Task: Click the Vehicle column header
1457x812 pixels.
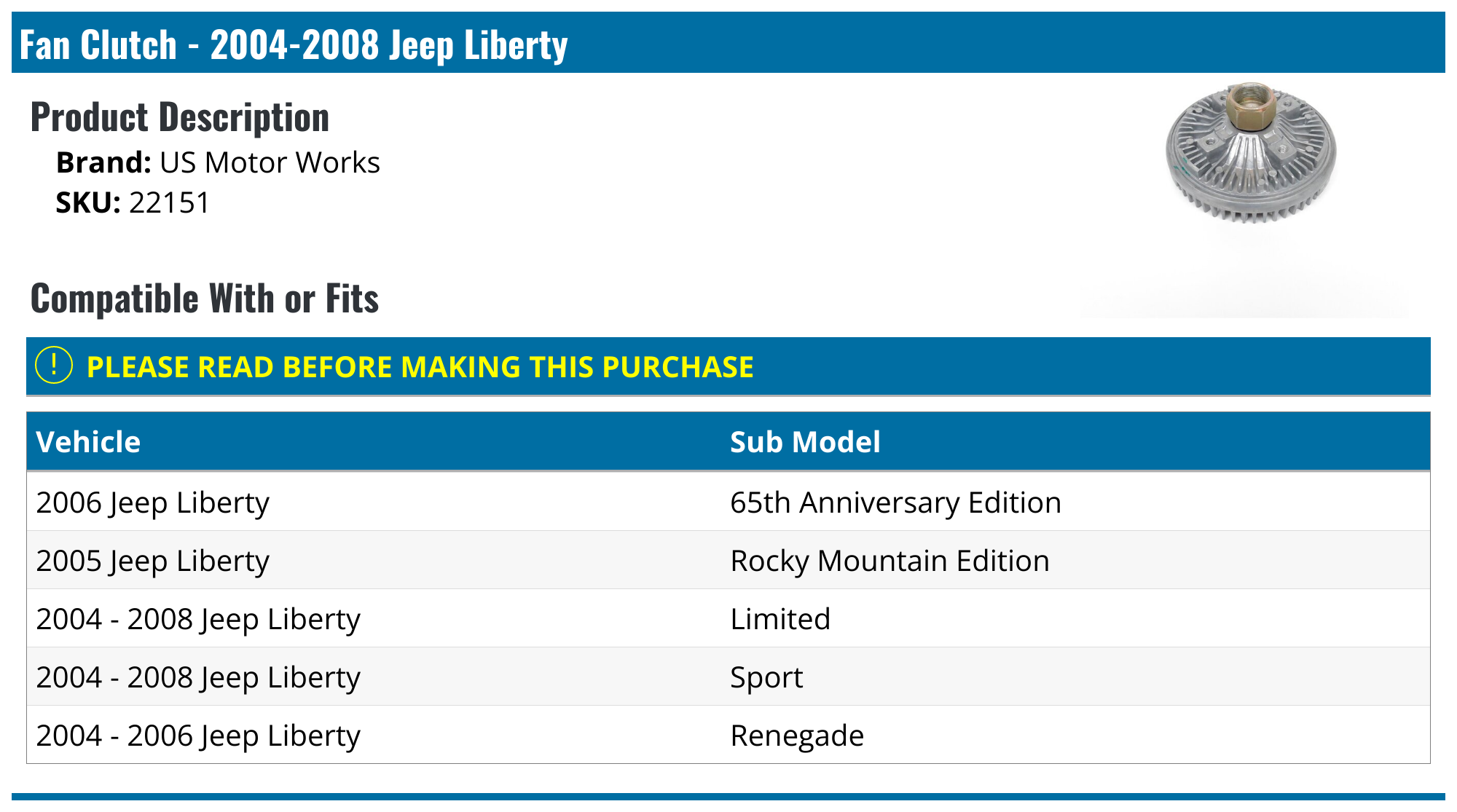Action: (x=88, y=442)
